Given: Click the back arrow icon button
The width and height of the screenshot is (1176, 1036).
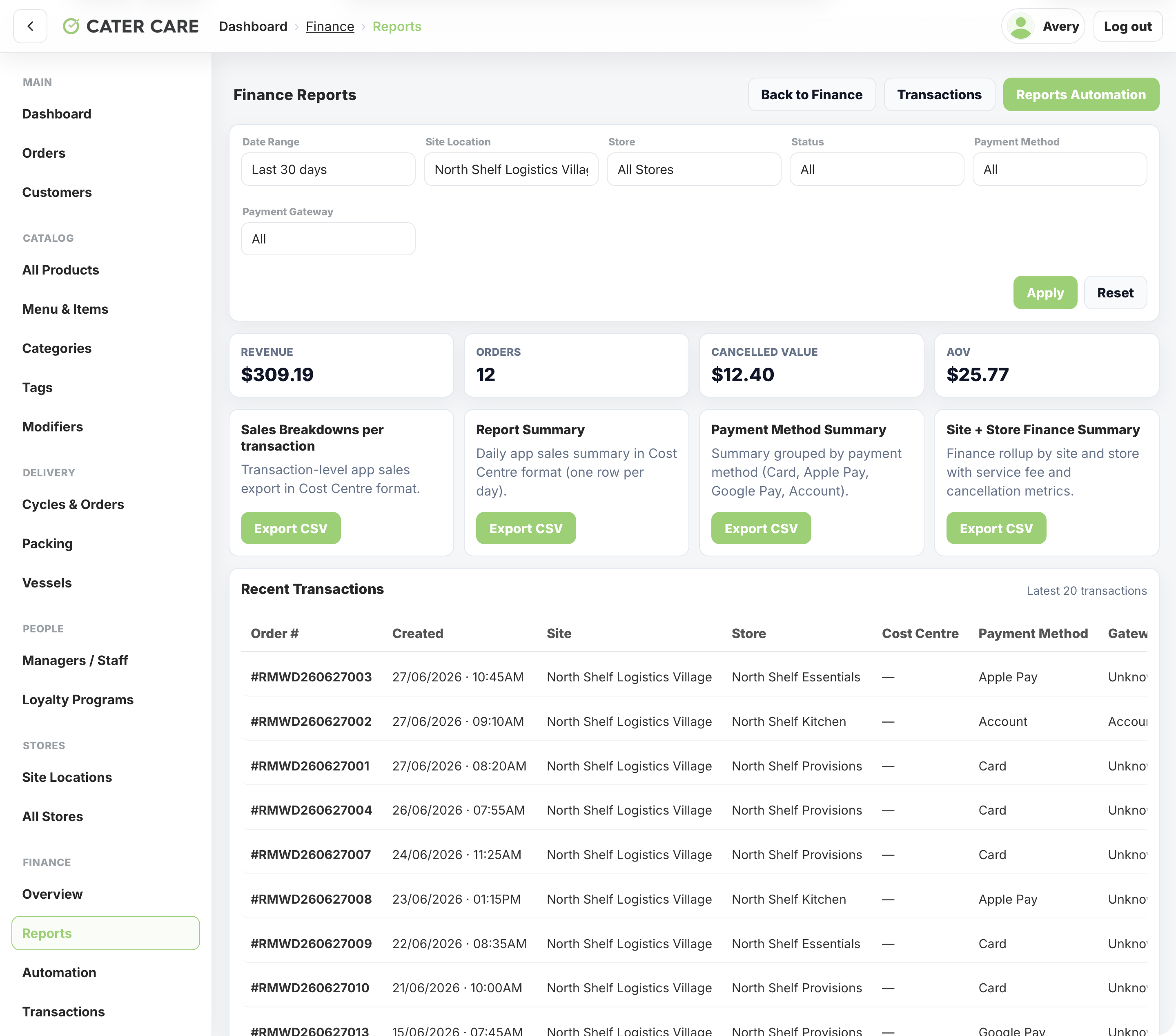Looking at the screenshot, I should coord(30,27).
